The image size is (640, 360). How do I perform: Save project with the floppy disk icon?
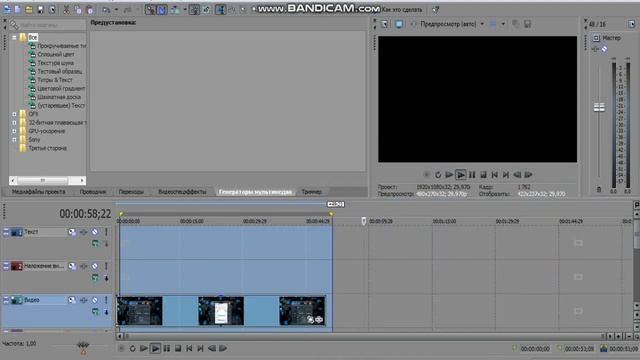(40, 9)
